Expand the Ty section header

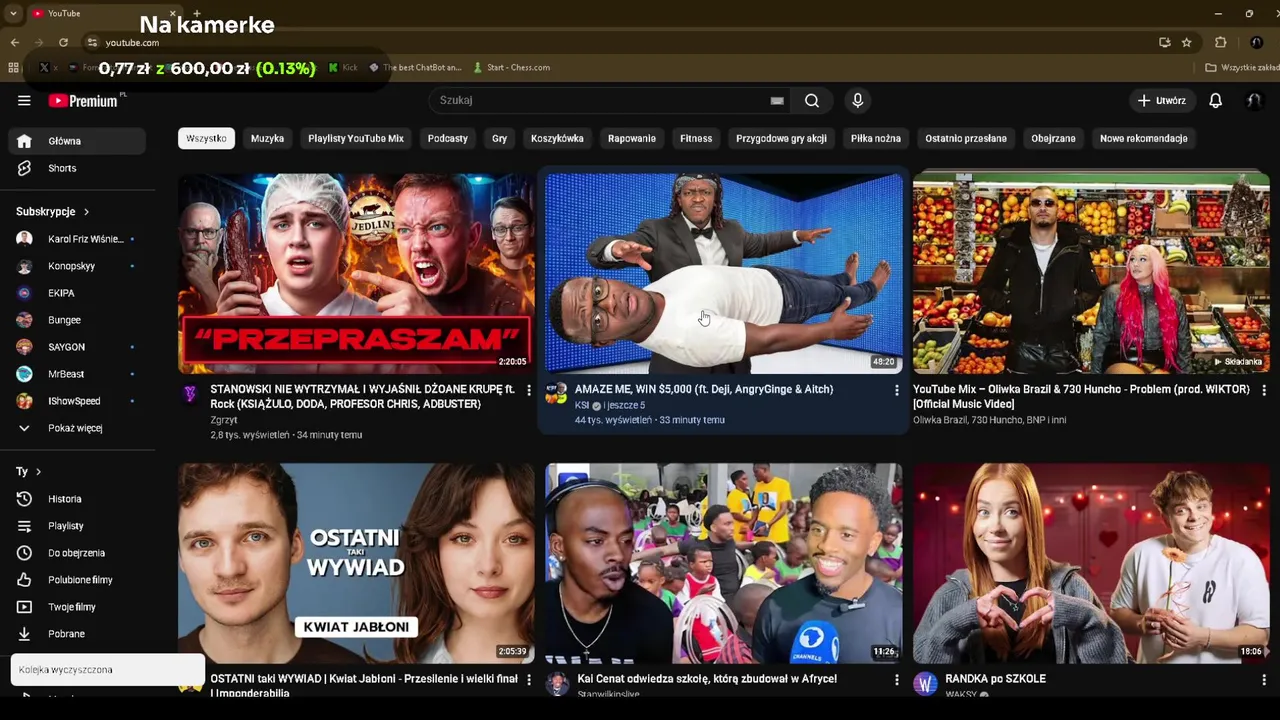29,471
